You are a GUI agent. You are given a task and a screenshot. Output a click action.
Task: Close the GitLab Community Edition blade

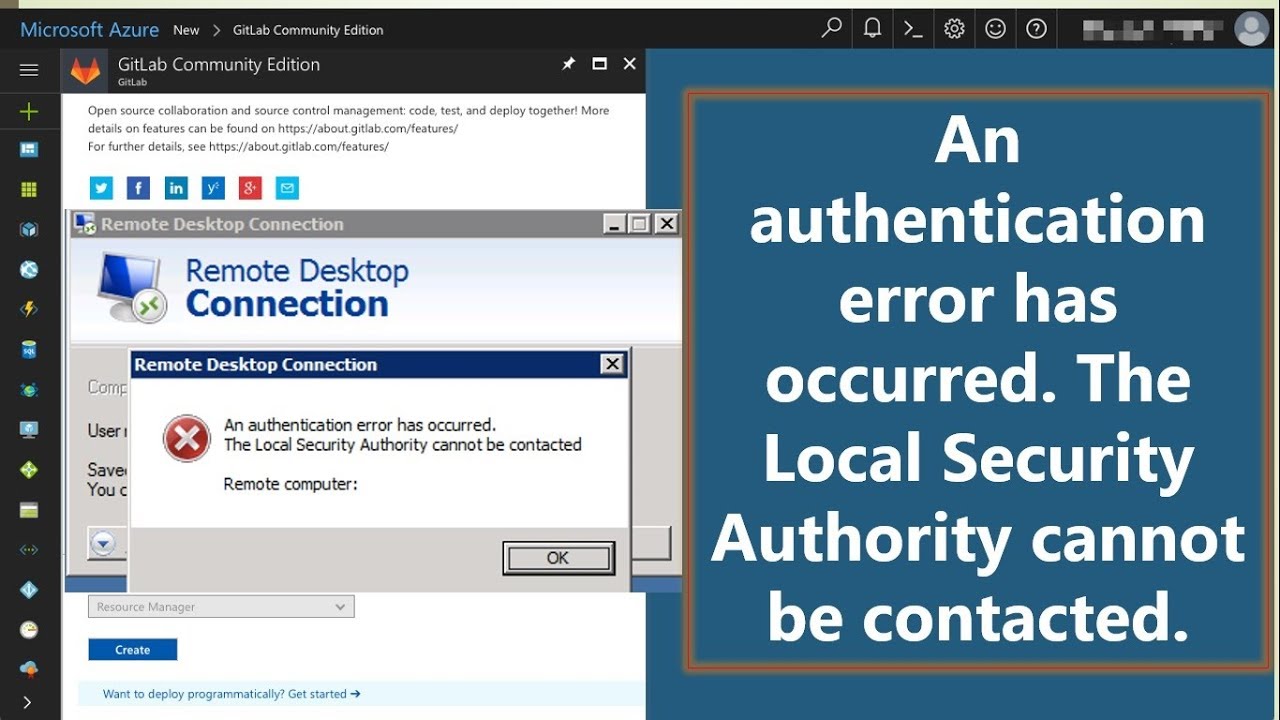[629, 64]
